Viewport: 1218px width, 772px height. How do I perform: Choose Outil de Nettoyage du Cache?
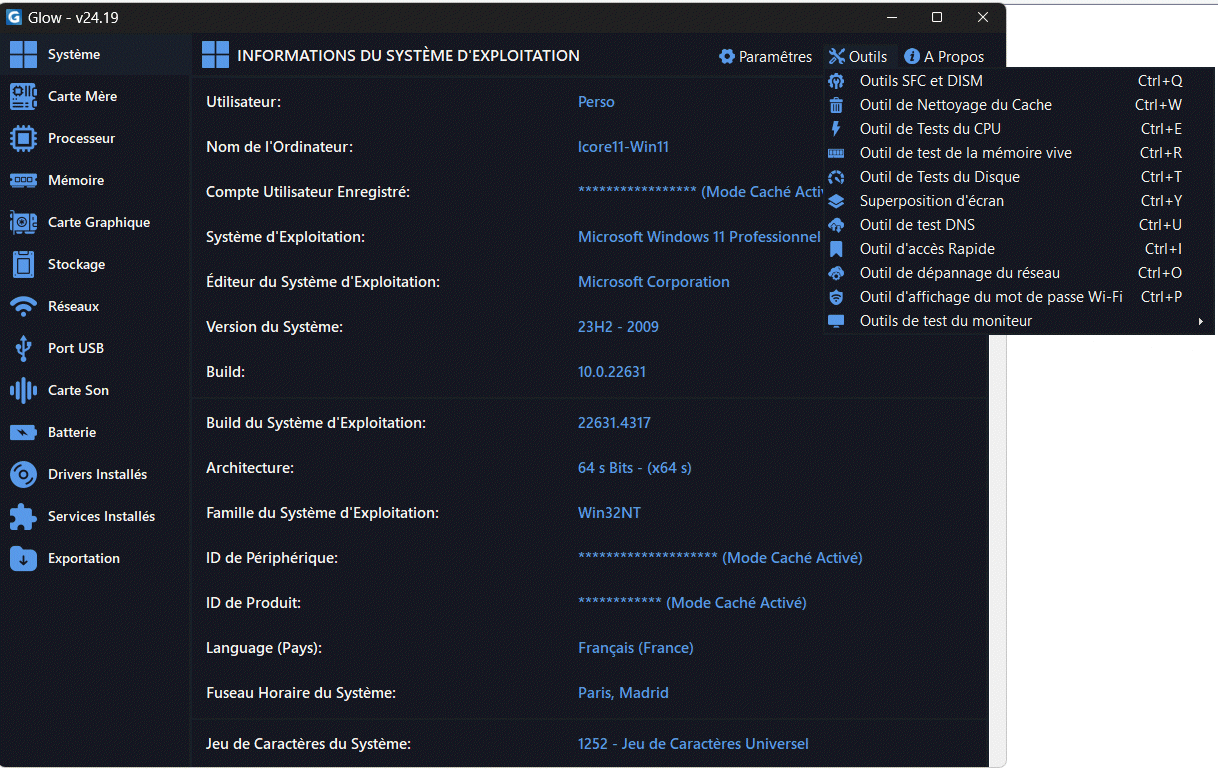[1019, 105]
